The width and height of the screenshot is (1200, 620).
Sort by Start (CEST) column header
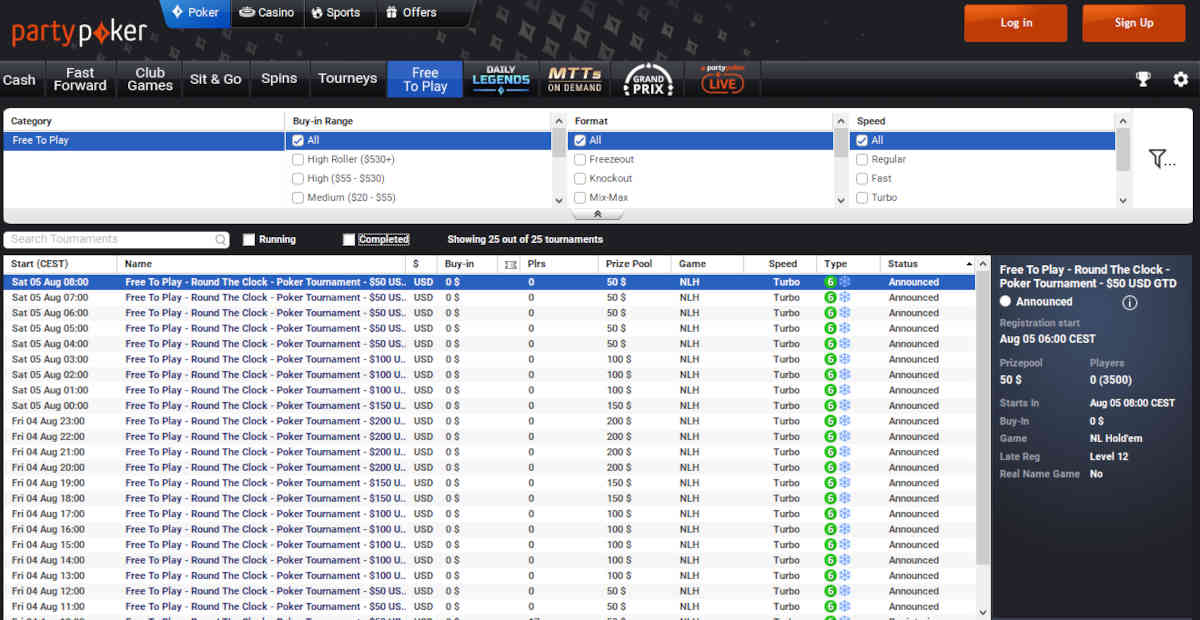pyautogui.click(x=60, y=264)
